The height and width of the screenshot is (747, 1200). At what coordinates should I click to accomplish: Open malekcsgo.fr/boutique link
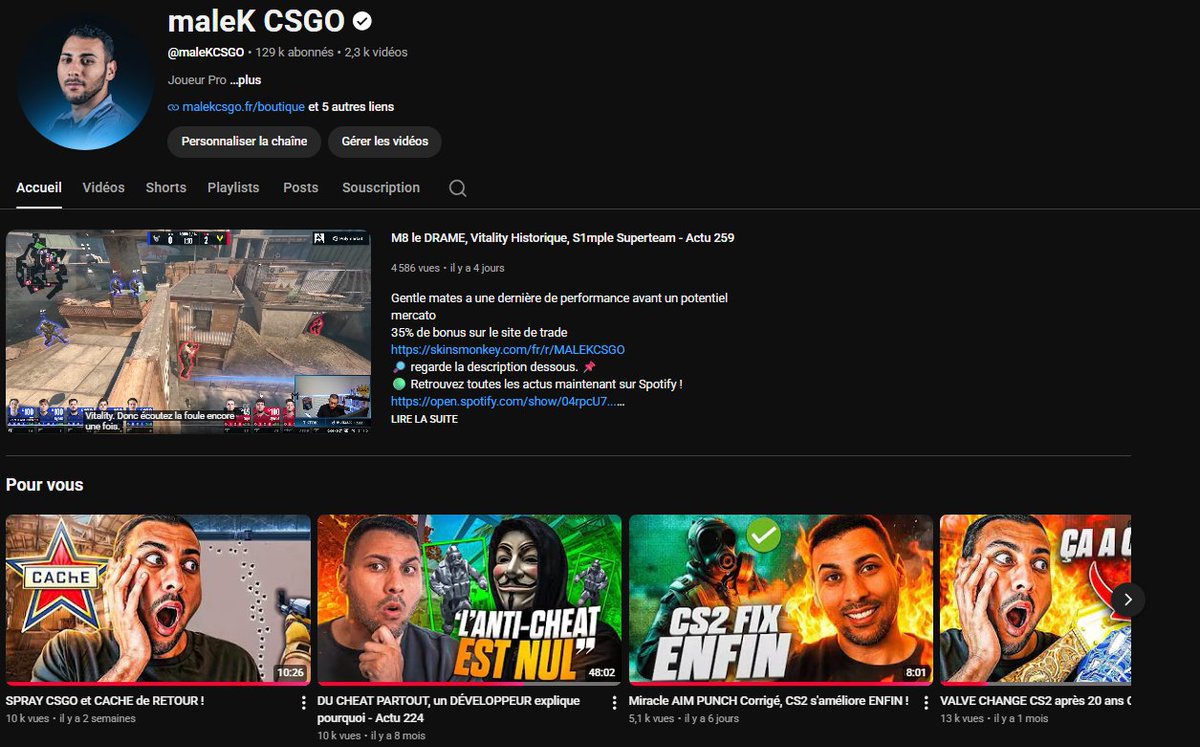click(x=243, y=107)
